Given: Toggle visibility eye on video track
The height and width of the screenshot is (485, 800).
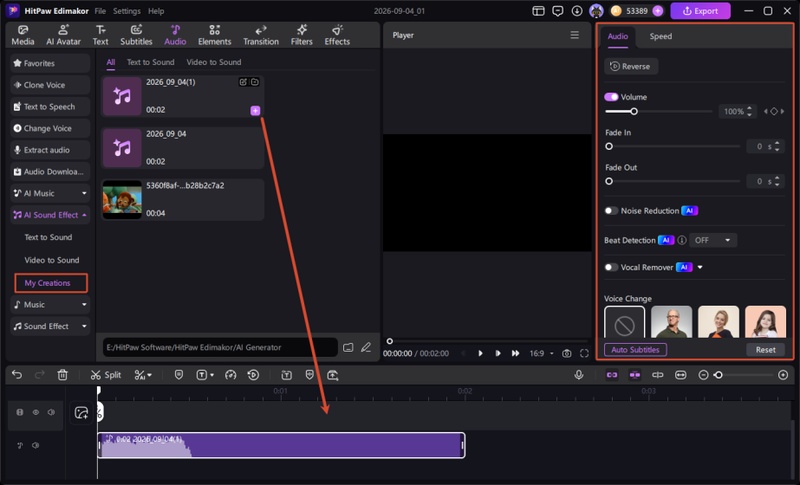Looking at the screenshot, I should coord(36,412).
